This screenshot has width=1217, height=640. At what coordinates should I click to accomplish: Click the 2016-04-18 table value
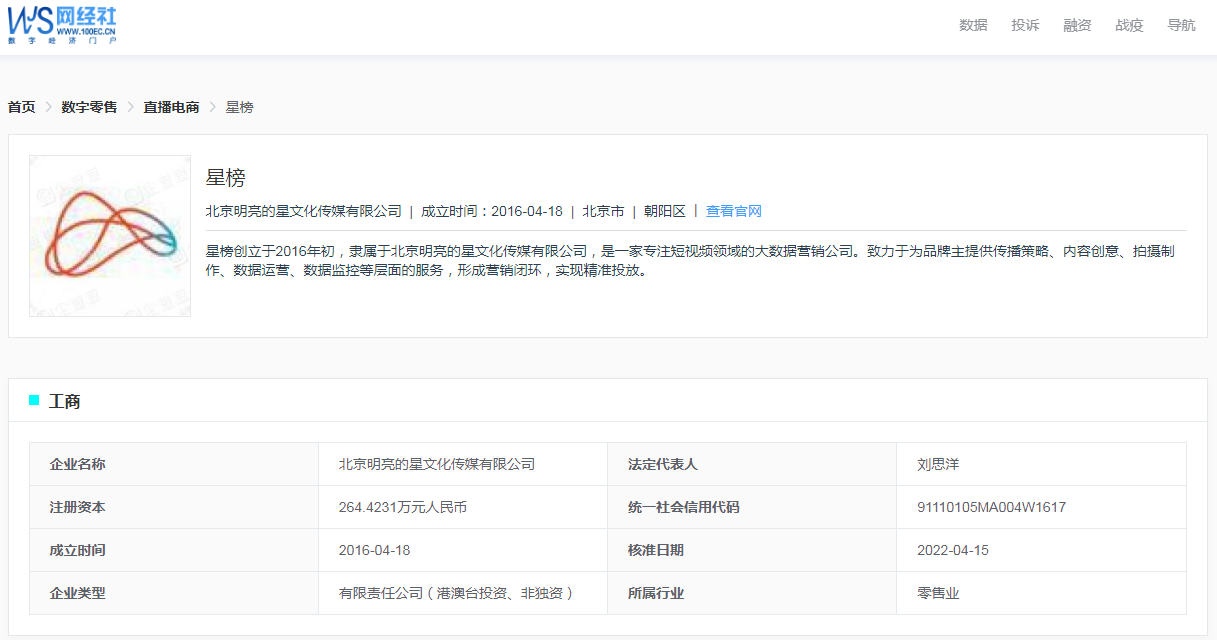tap(374, 550)
